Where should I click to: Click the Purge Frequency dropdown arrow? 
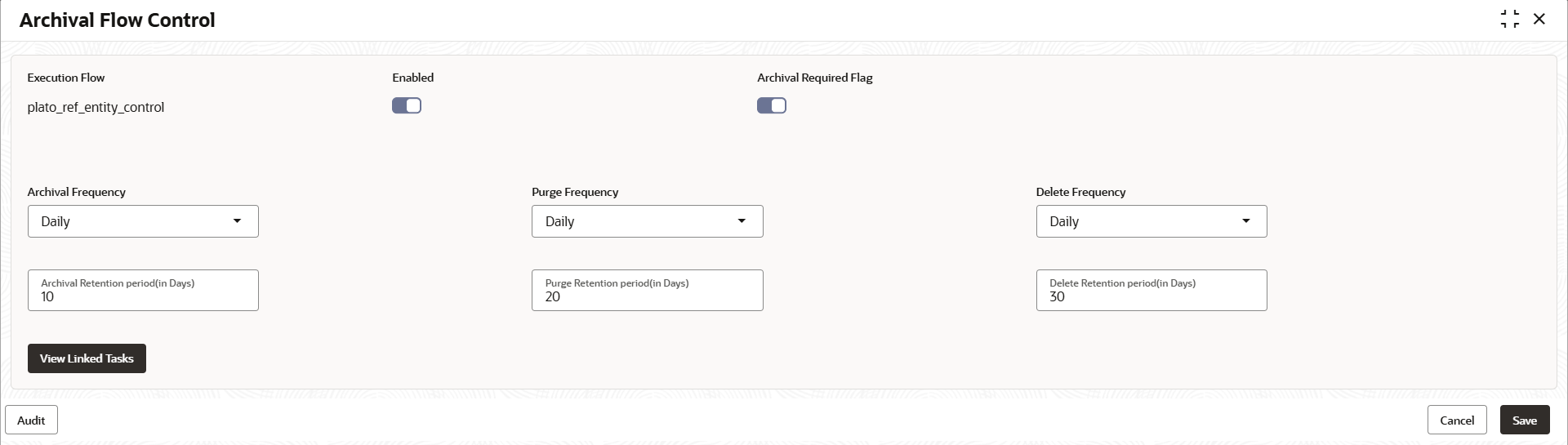742,221
